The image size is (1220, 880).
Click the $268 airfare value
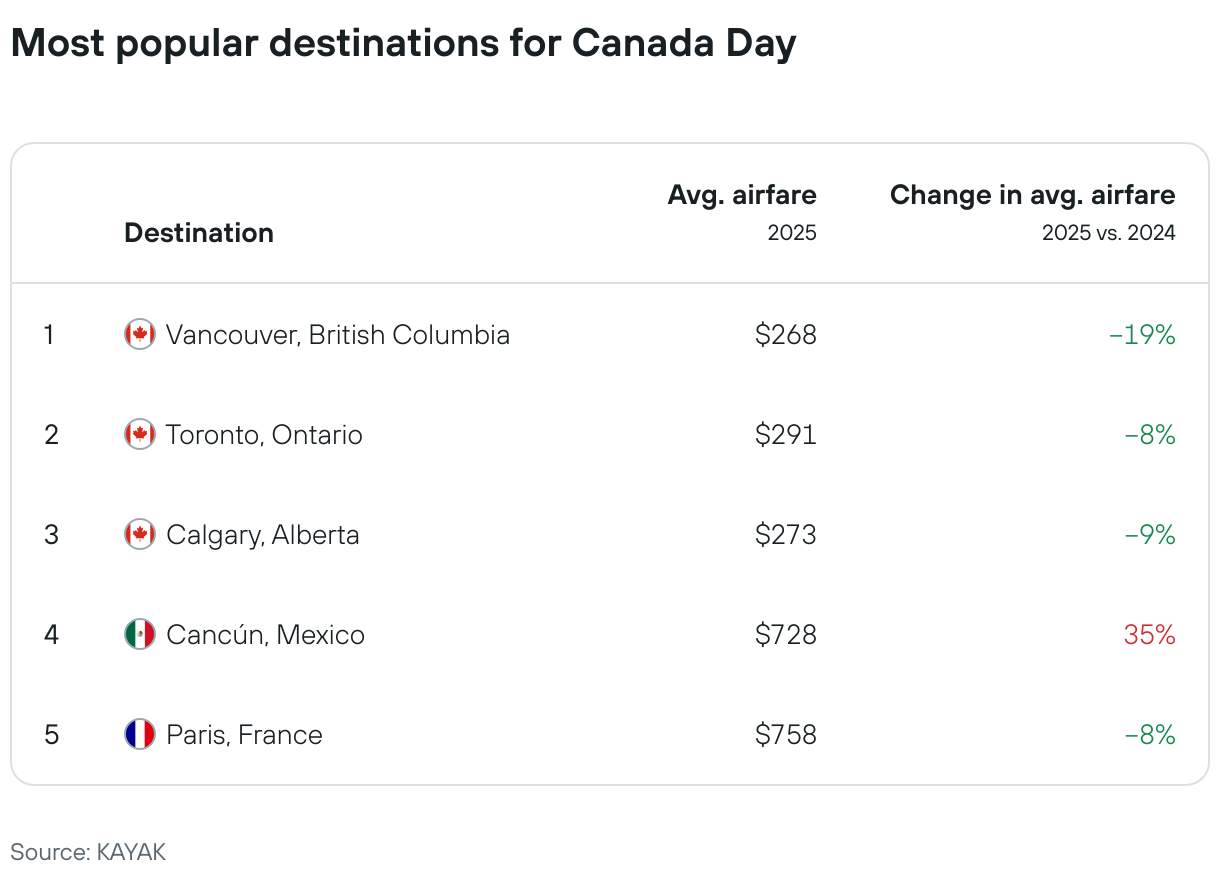tap(786, 334)
